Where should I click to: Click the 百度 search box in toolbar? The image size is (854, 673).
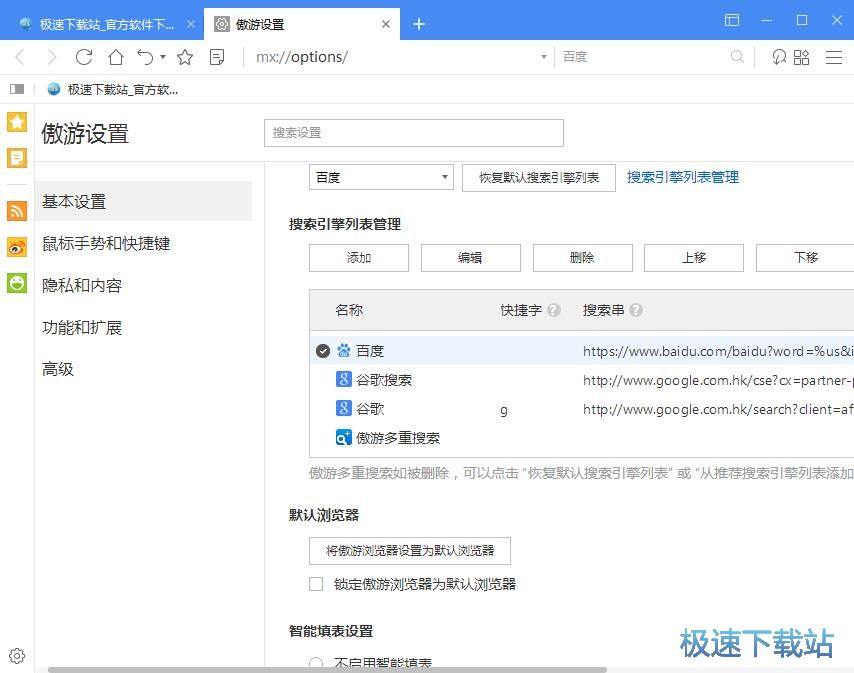click(644, 57)
